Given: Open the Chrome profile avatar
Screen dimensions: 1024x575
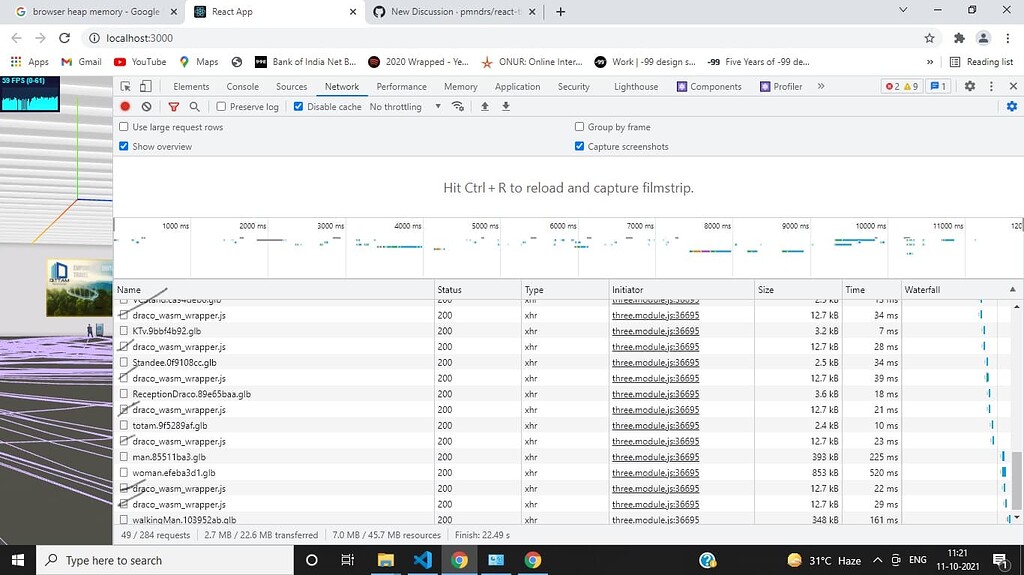Looking at the screenshot, I should [983, 38].
